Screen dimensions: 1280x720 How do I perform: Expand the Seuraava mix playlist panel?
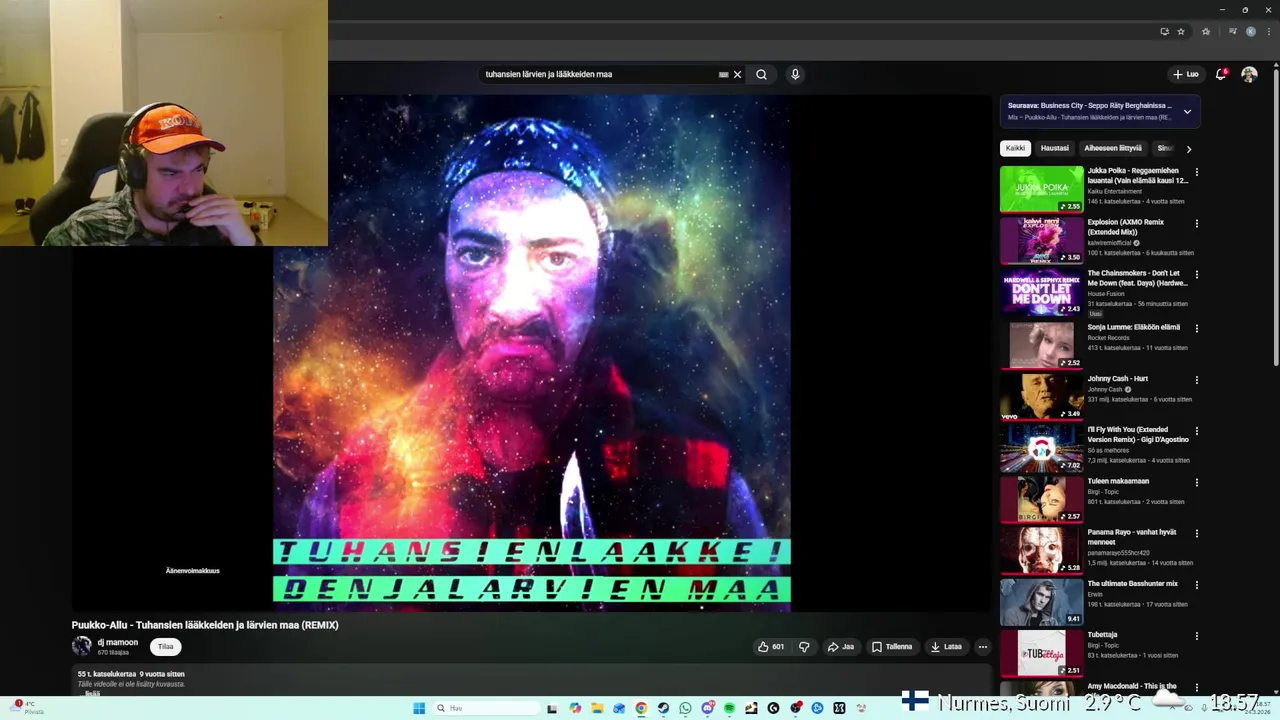click(x=1187, y=111)
